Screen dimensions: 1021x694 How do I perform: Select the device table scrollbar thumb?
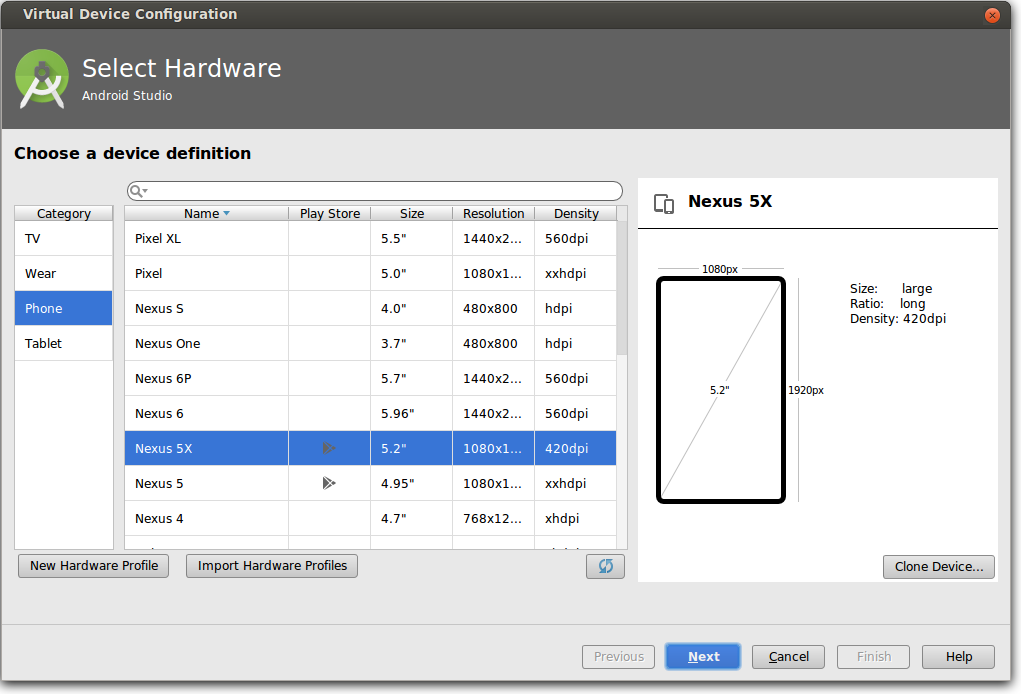(x=622, y=288)
